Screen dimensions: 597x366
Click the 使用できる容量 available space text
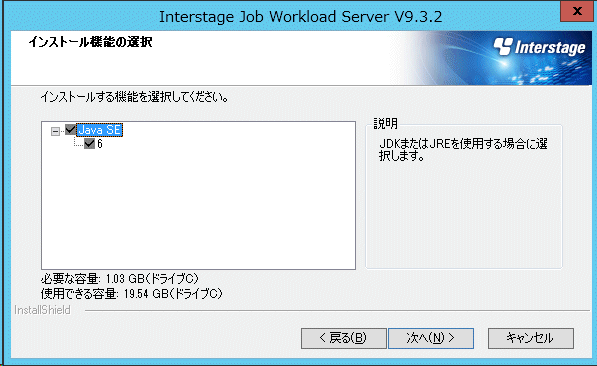(132, 294)
